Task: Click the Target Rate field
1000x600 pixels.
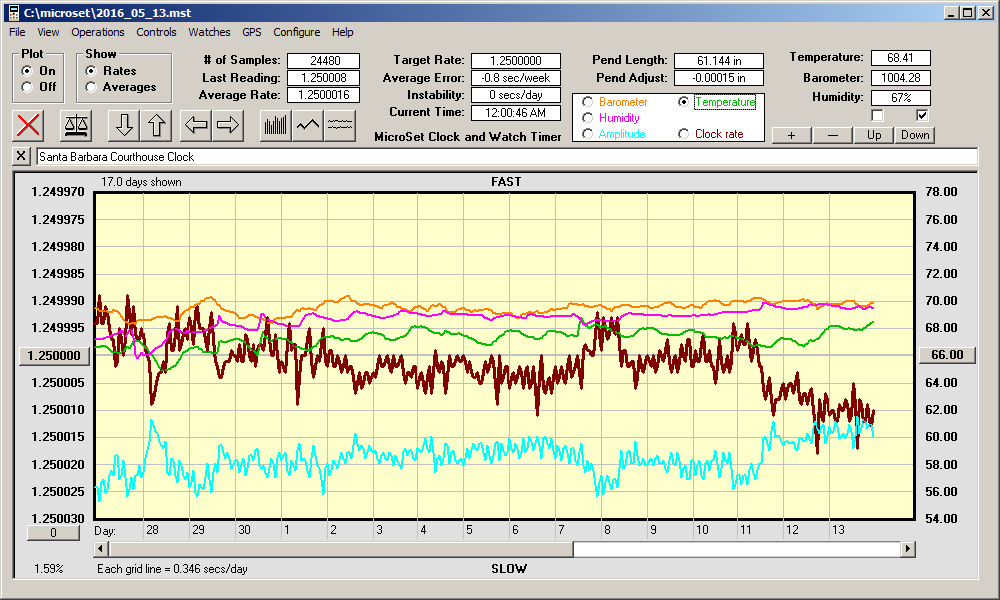Action: (x=516, y=61)
